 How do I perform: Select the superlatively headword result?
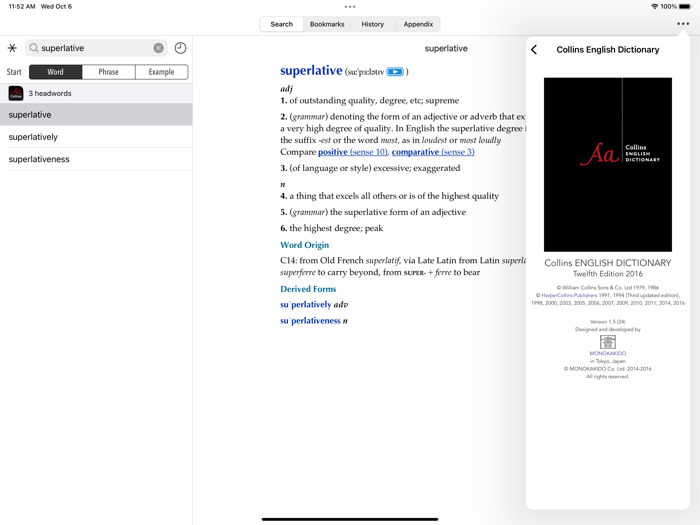(96, 137)
